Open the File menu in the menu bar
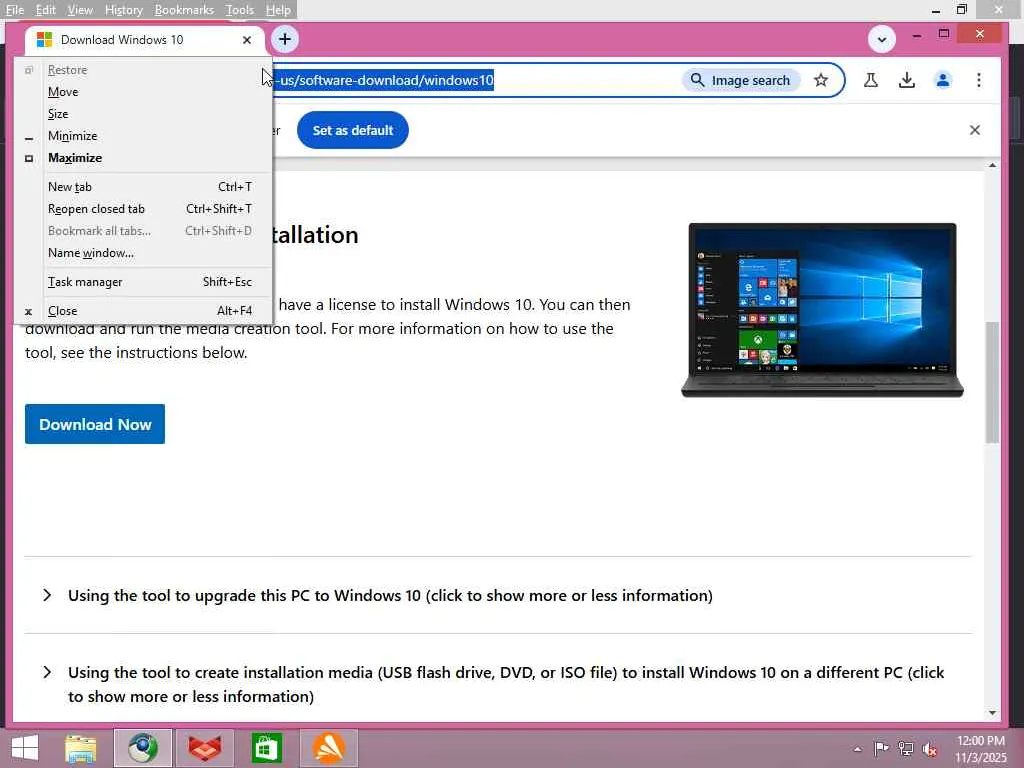Viewport: 1024px width, 768px height. [x=14, y=10]
